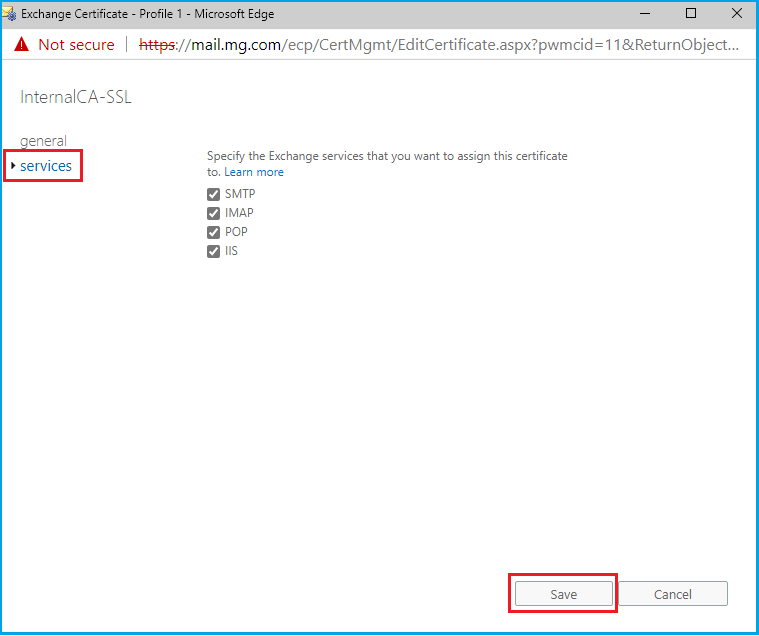The width and height of the screenshot is (759, 636).
Task: Maximize the Exchange Certificate window
Action: click(x=691, y=14)
